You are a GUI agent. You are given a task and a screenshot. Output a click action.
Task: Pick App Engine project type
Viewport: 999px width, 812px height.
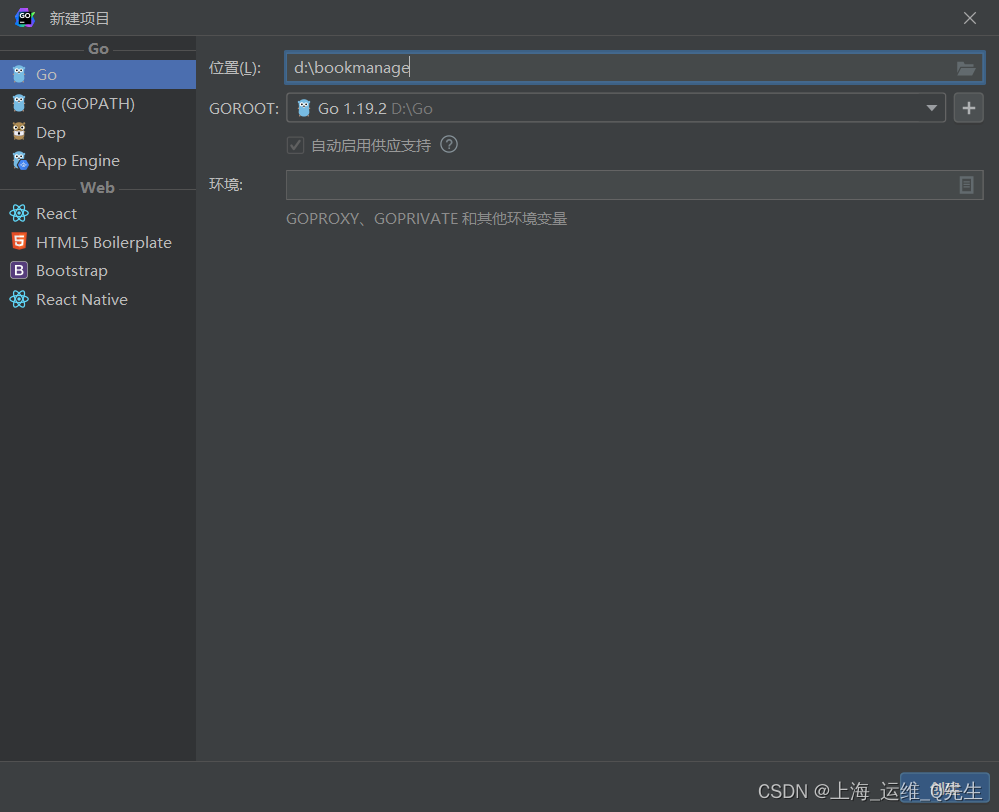(97, 161)
